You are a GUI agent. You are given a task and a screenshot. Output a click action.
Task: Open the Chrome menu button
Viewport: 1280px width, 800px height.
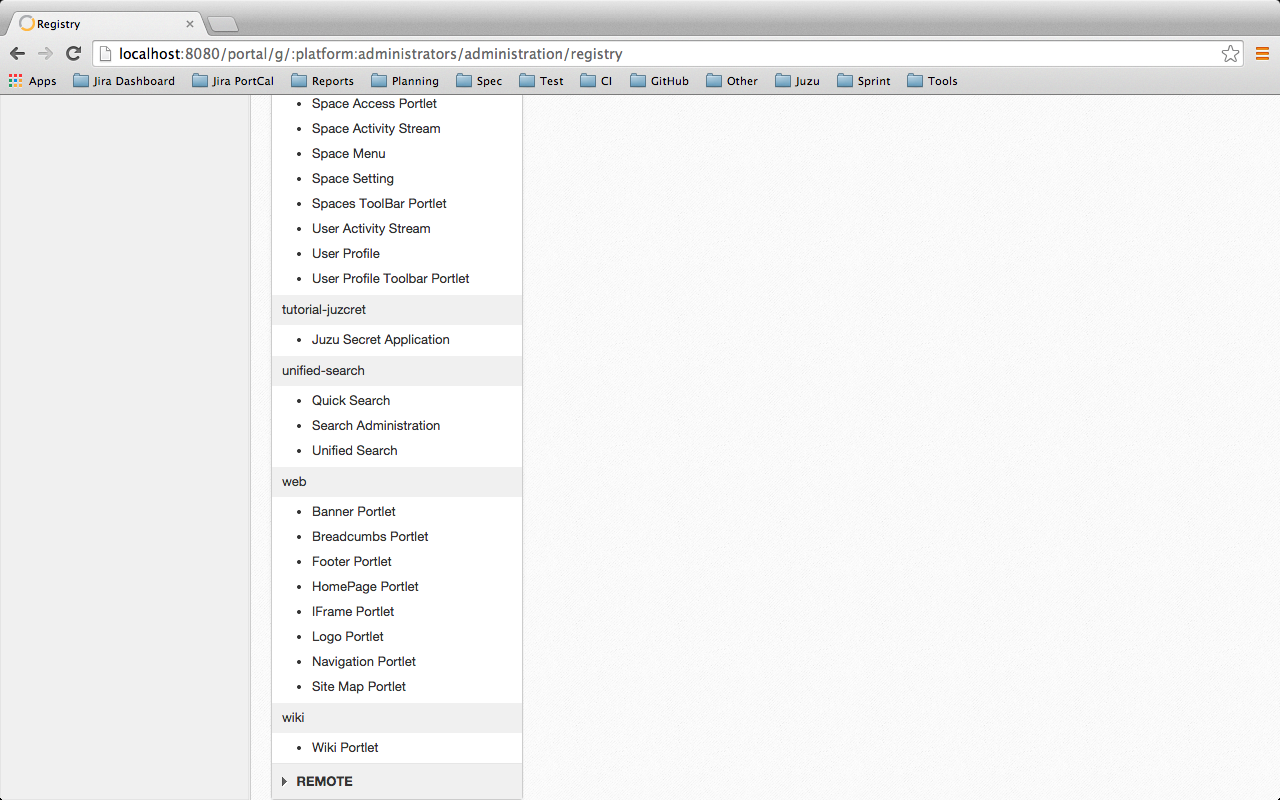pos(1262,54)
